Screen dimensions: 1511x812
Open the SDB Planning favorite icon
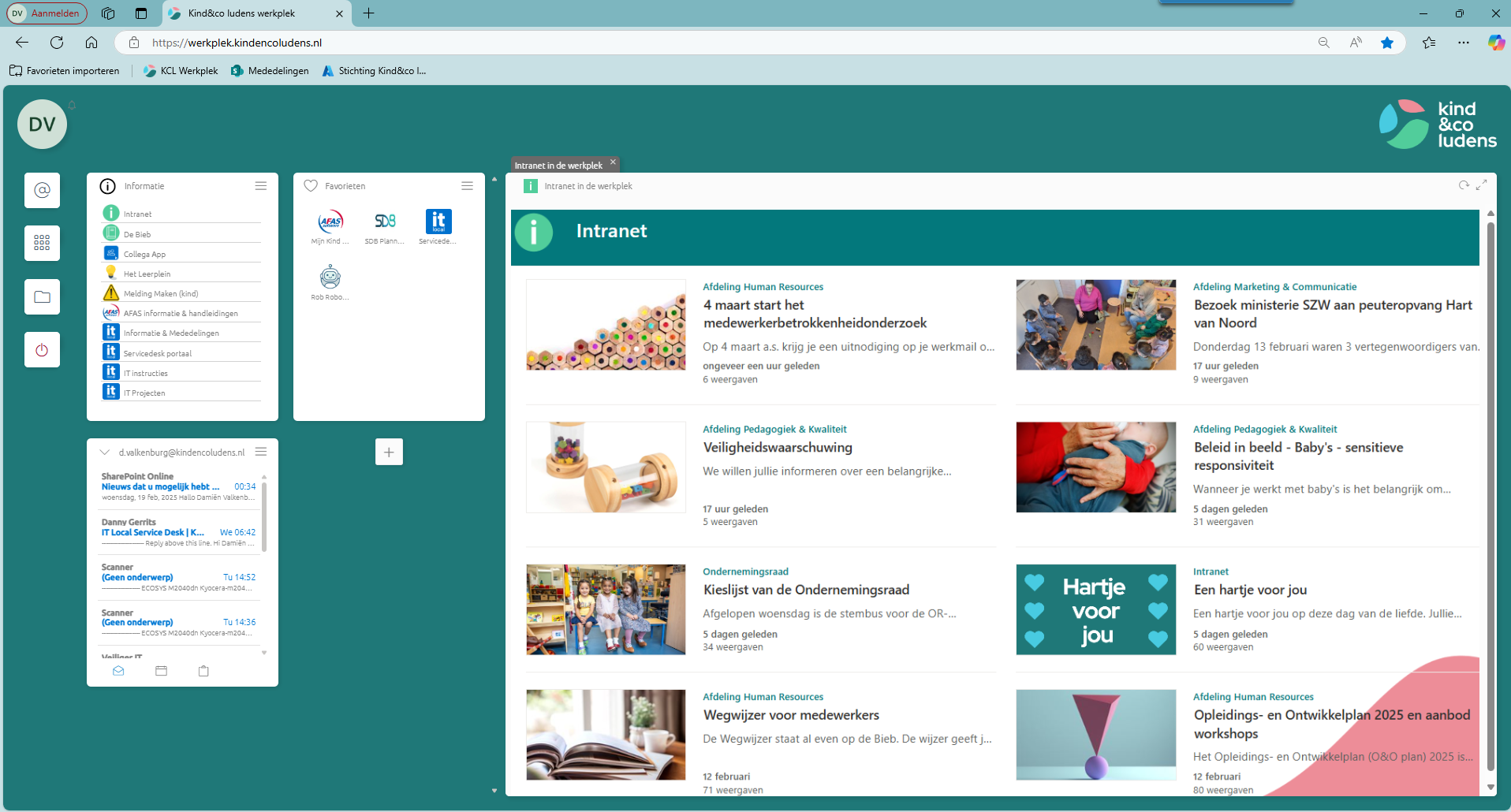pos(385,222)
